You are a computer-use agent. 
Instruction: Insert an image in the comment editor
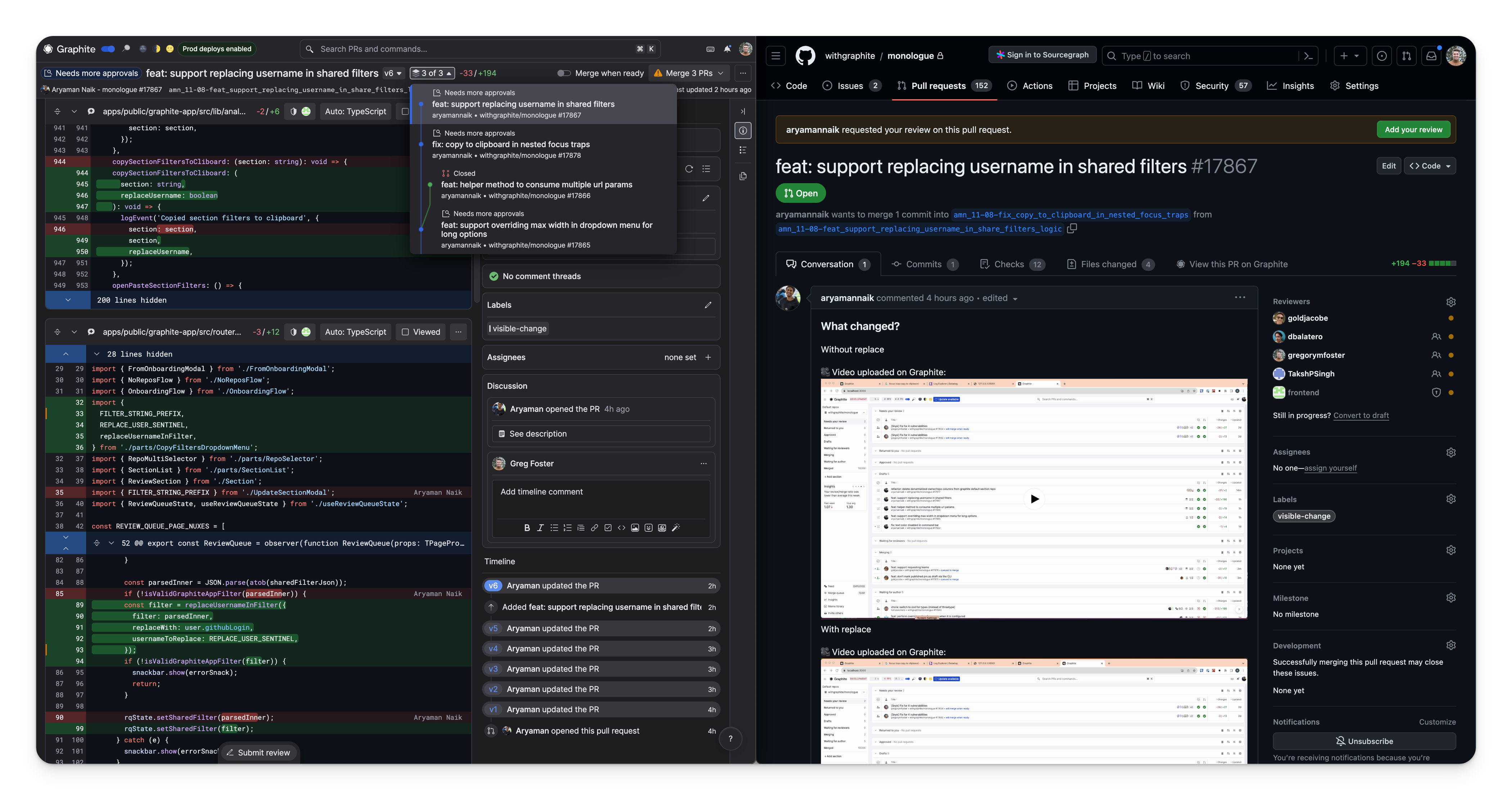pos(634,528)
